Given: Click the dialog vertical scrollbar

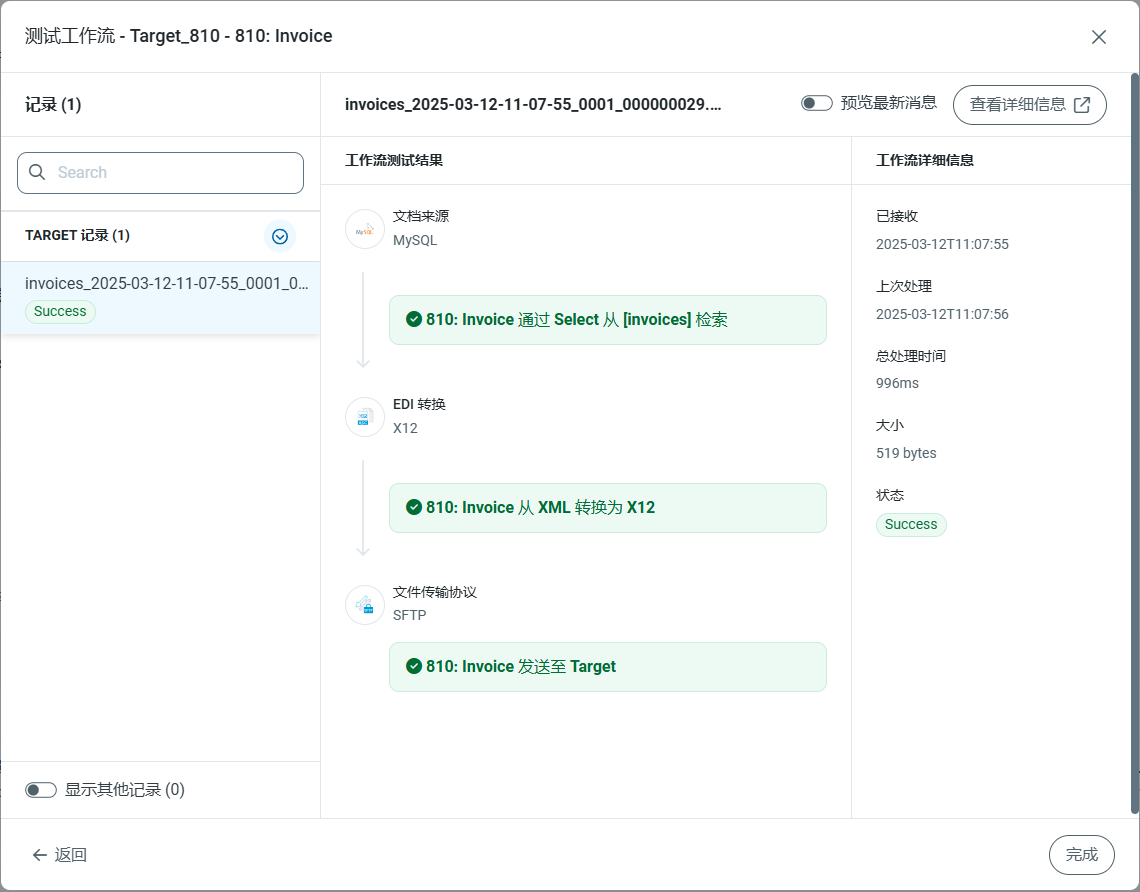Looking at the screenshot, I should tap(1134, 440).
